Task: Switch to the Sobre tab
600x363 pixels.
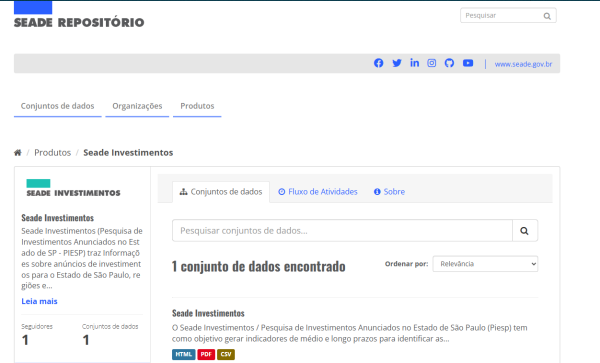Action: pos(389,192)
